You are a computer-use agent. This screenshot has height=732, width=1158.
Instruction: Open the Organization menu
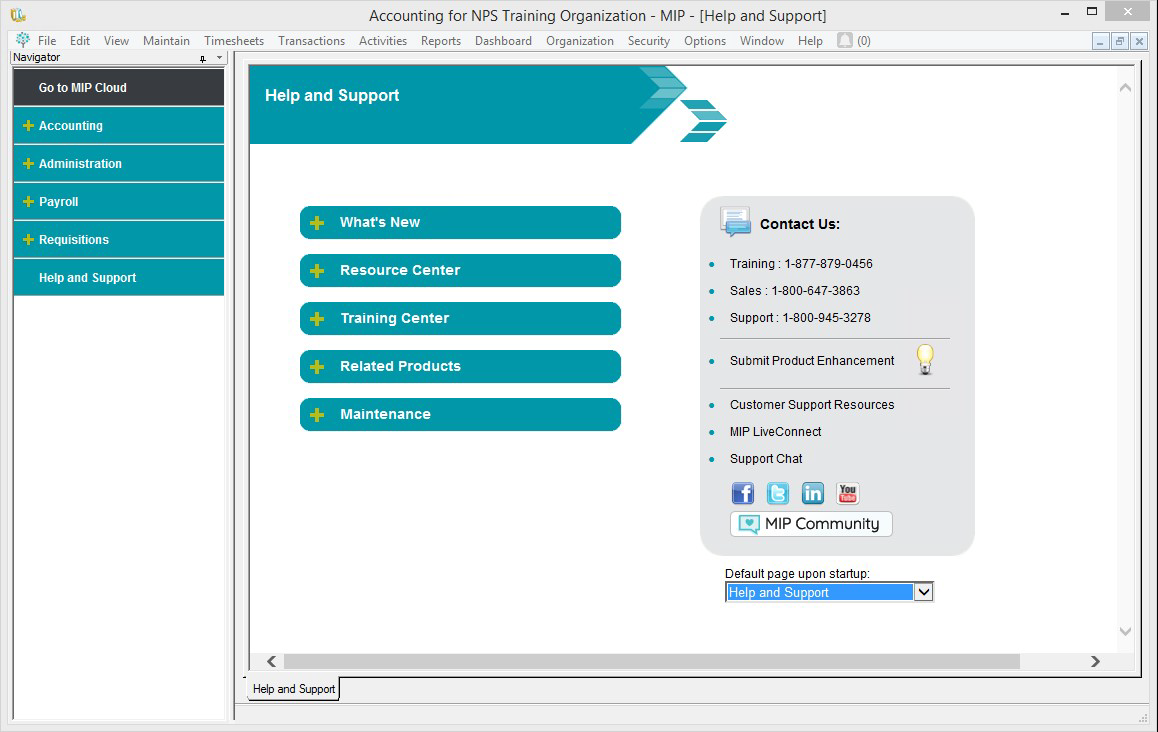580,41
